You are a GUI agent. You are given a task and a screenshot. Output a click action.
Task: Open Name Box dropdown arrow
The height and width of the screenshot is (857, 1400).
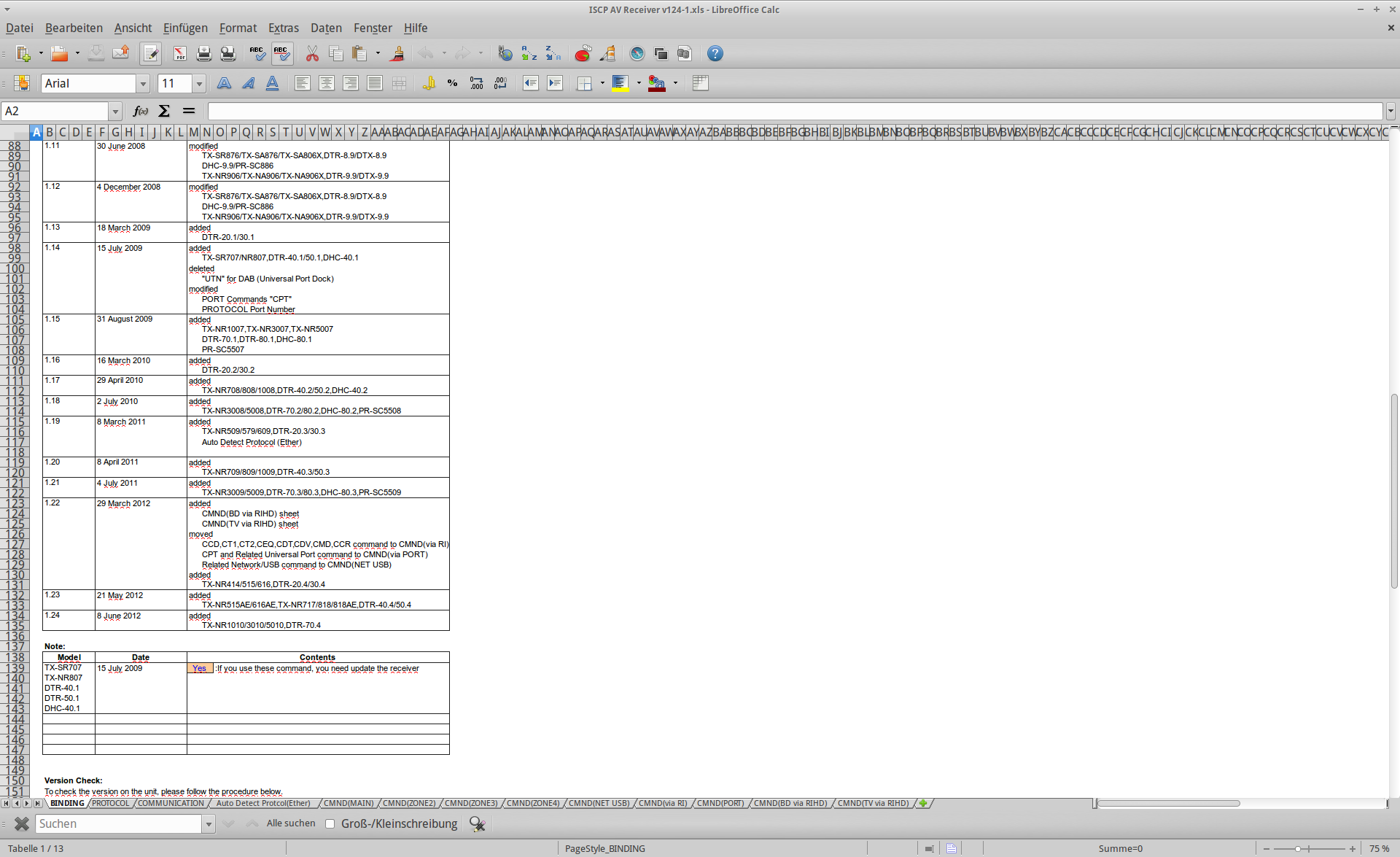115,112
